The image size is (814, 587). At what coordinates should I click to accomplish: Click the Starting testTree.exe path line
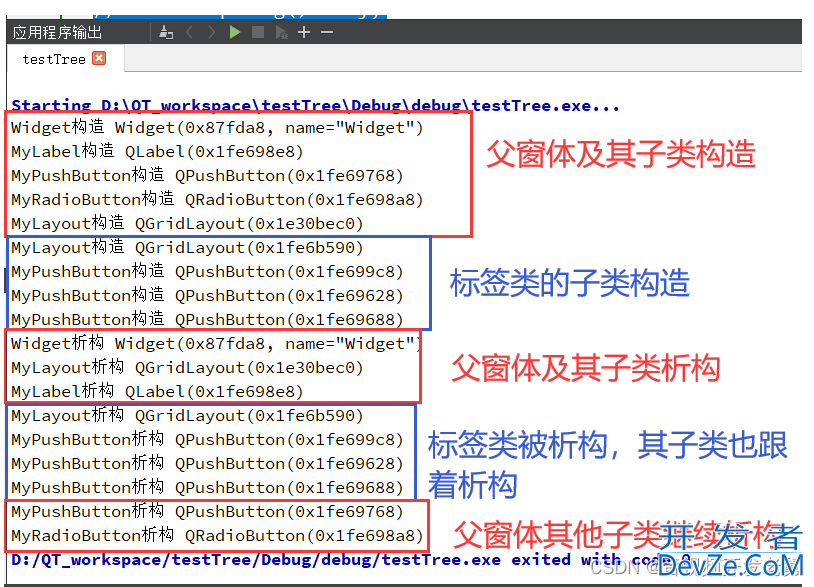[x=315, y=106]
